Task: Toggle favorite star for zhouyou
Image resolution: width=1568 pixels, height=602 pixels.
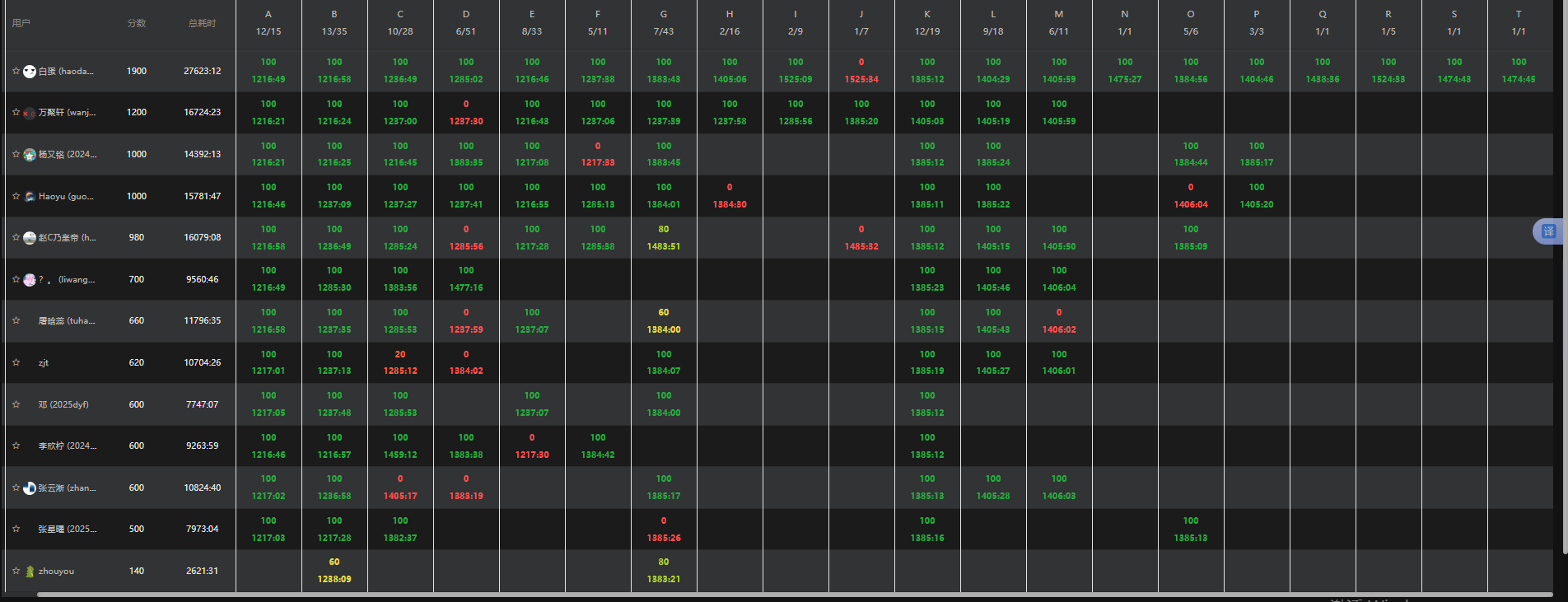Action: tap(16, 571)
